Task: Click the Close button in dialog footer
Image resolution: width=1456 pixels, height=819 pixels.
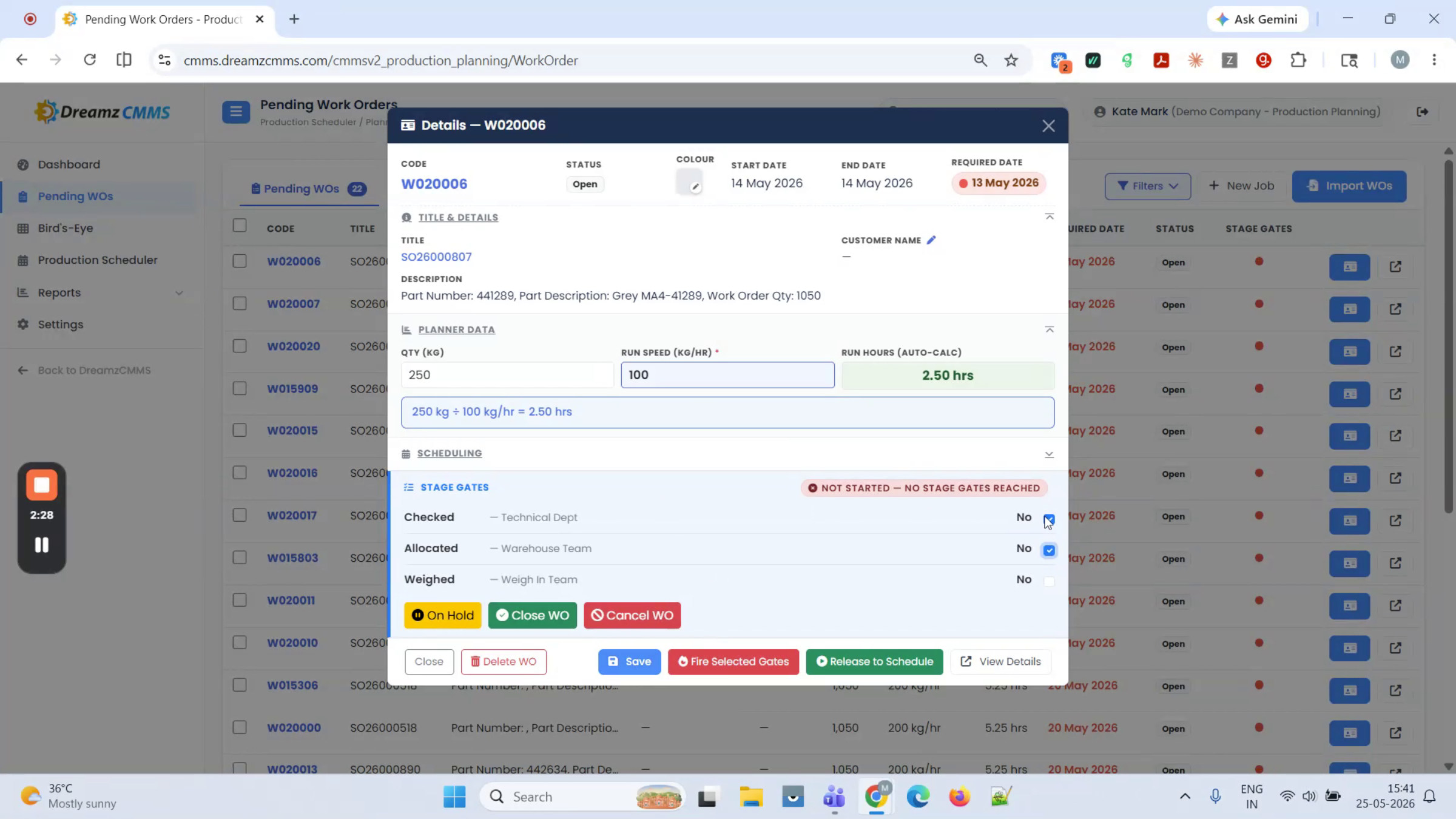Action: click(x=429, y=661)
